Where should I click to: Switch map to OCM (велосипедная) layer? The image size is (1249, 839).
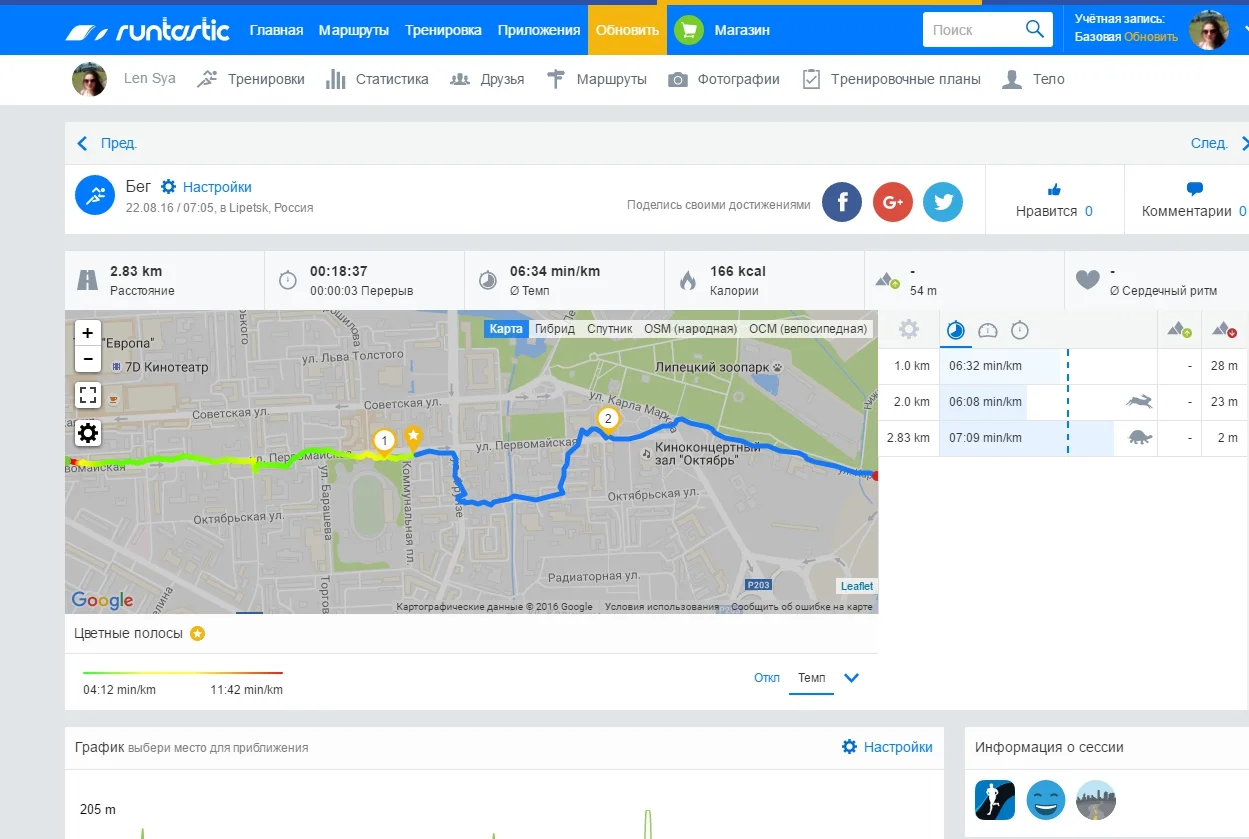(809, 329)
